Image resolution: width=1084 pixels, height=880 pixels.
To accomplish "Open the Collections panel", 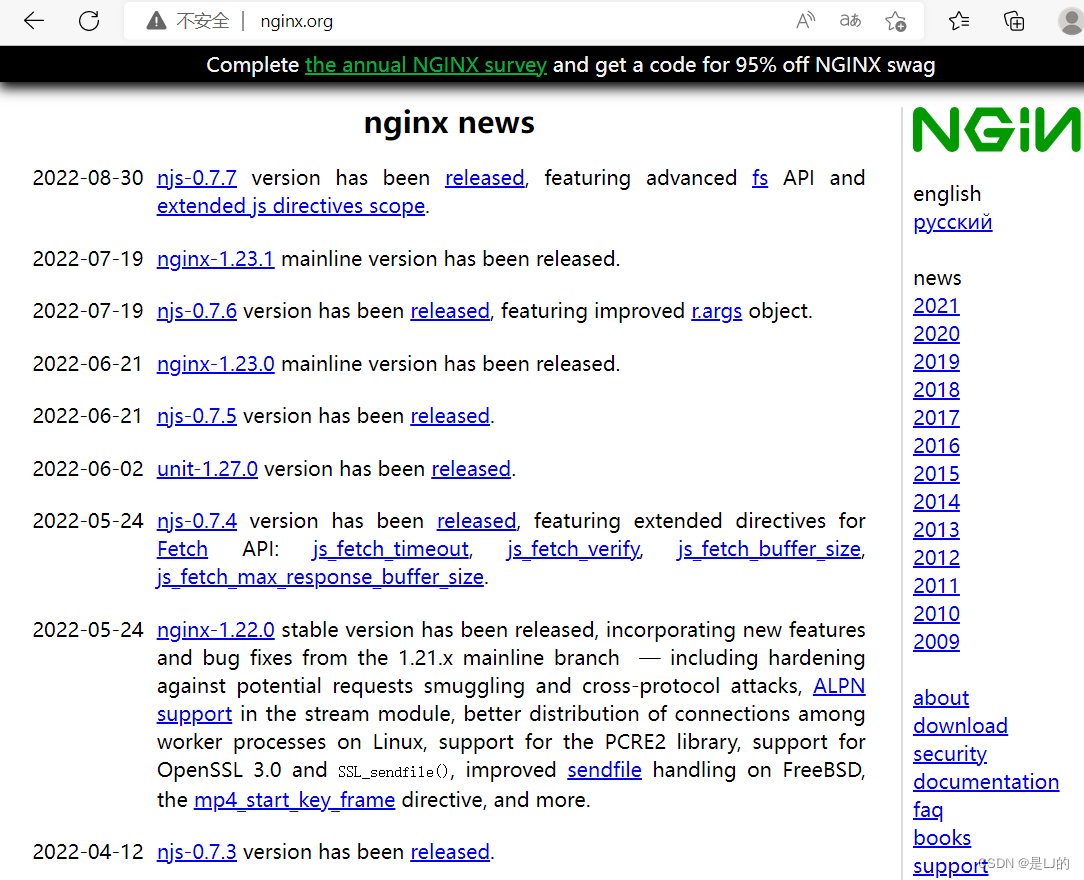I will click(1013, 20).
